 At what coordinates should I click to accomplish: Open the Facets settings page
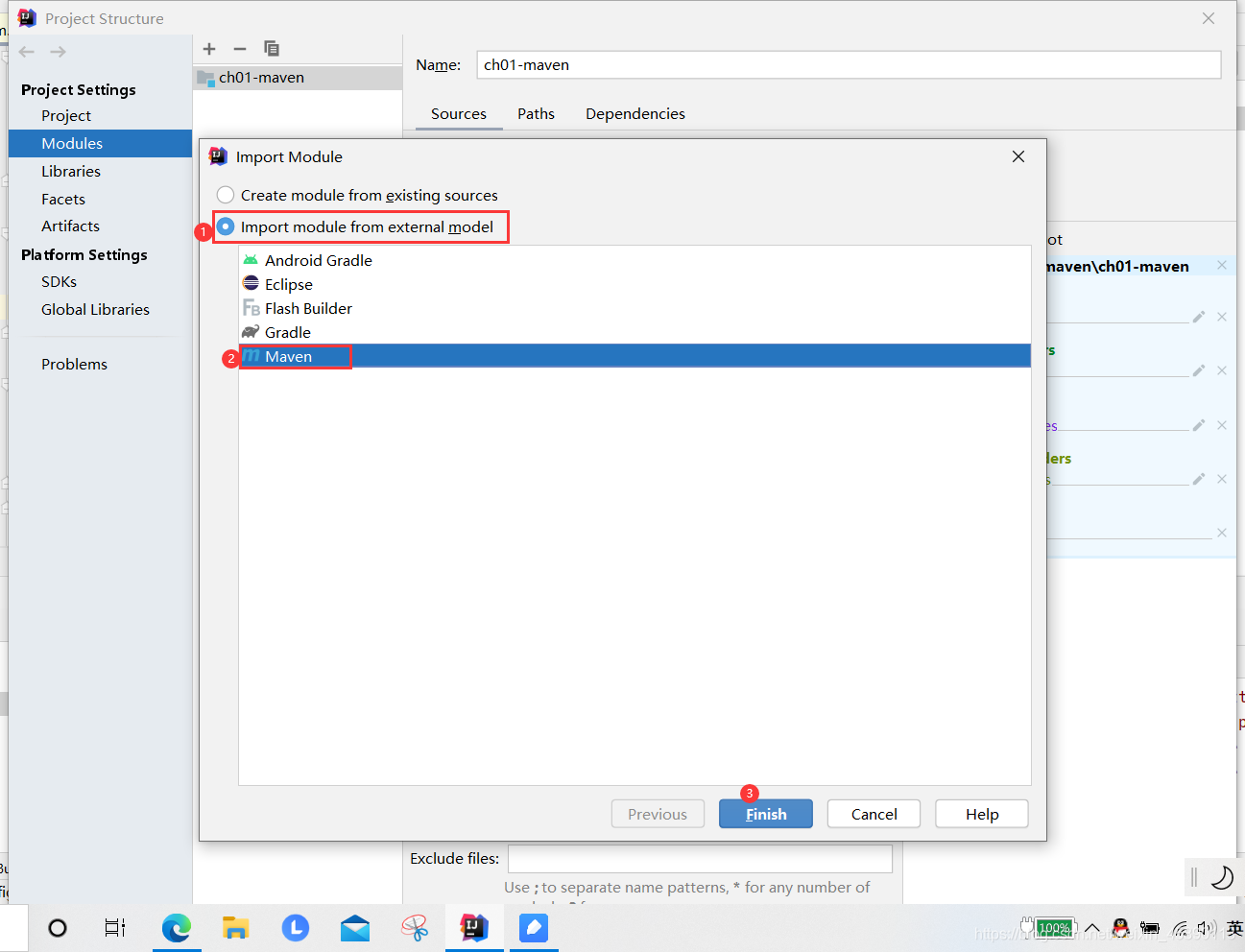point(63,200)
